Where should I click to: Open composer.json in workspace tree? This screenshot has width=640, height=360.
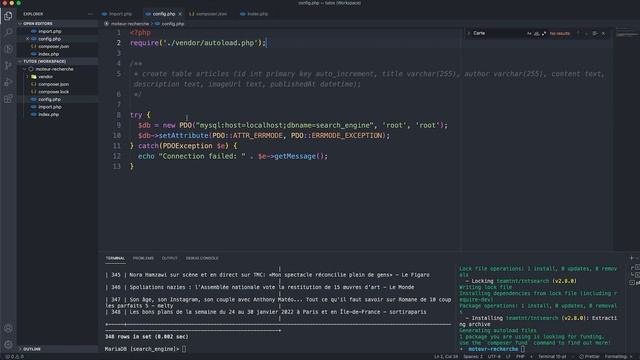pos(53,84)
